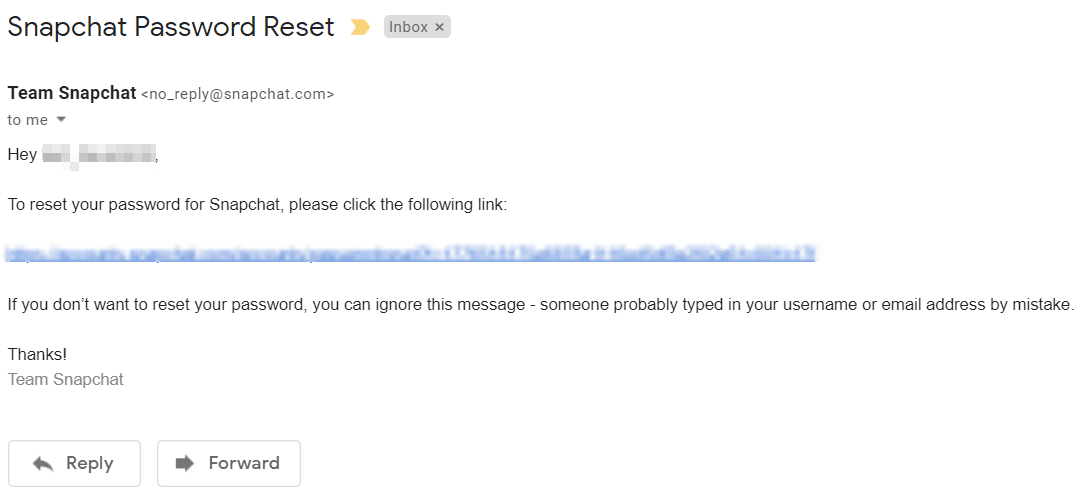
Task: Click the "to me" recipient text
Action: tap(27, 120)
